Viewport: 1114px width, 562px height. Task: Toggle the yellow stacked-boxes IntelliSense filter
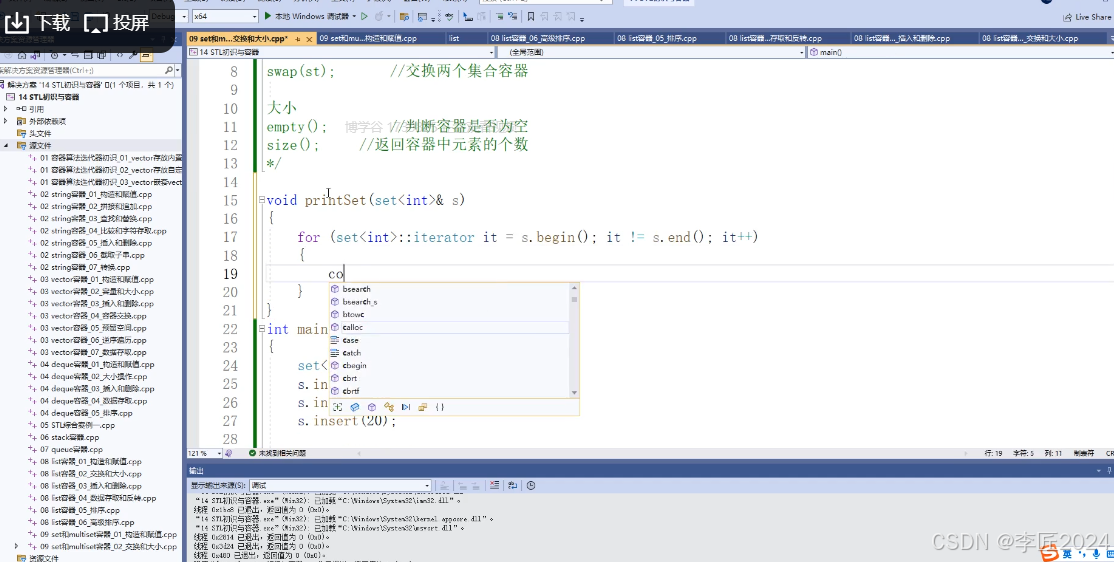point(423,407)
